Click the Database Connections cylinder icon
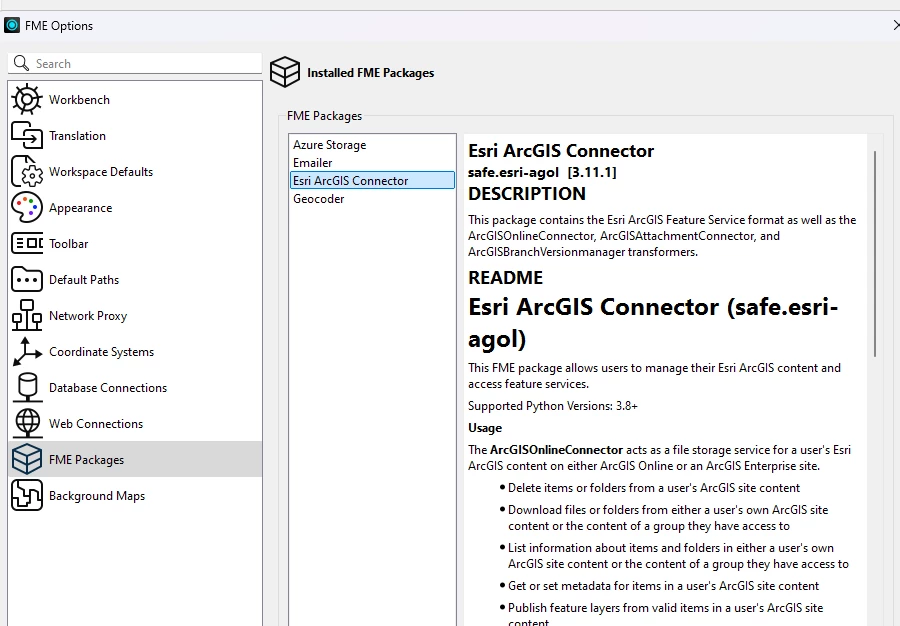The height and width of the screenshot is (626, 900). [x=26, y=387]
